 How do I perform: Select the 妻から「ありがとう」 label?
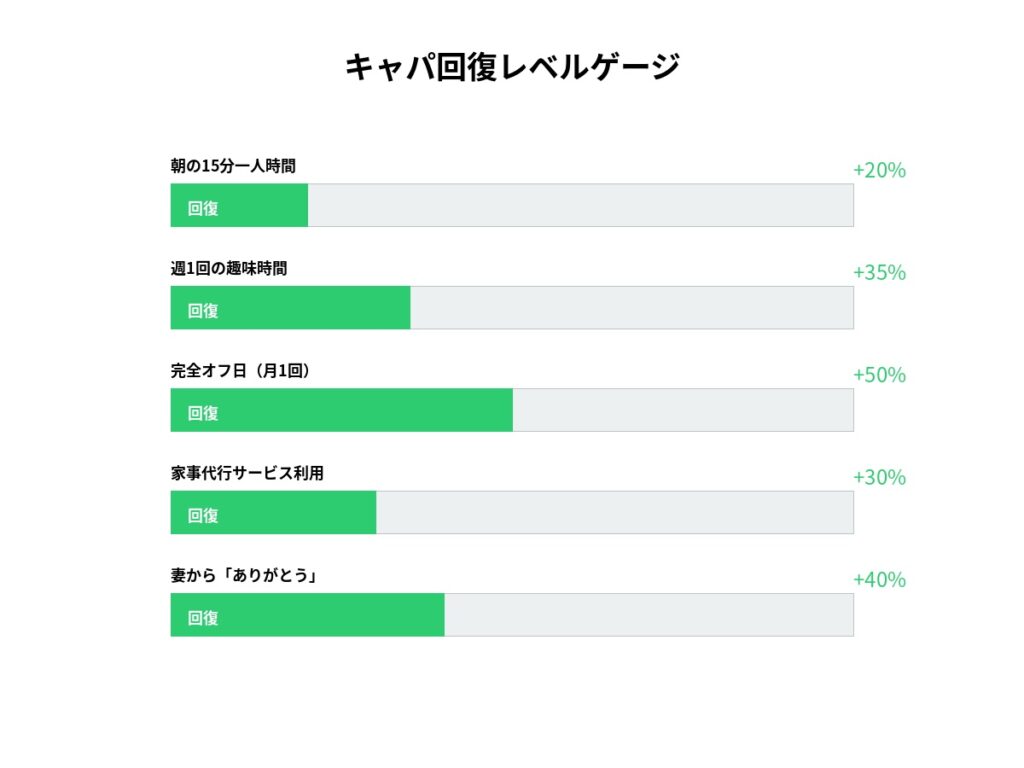tap(244, 576)
